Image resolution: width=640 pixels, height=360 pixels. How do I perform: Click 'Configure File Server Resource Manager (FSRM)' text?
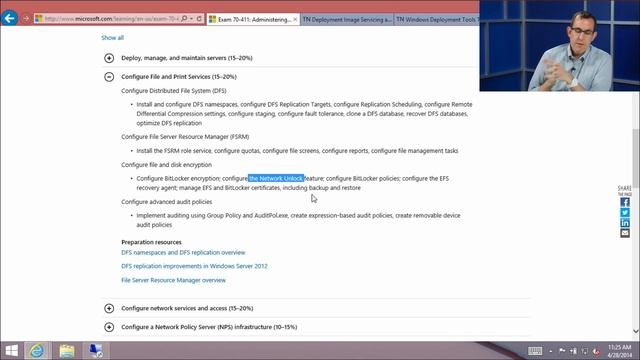(x=185, y=137)
